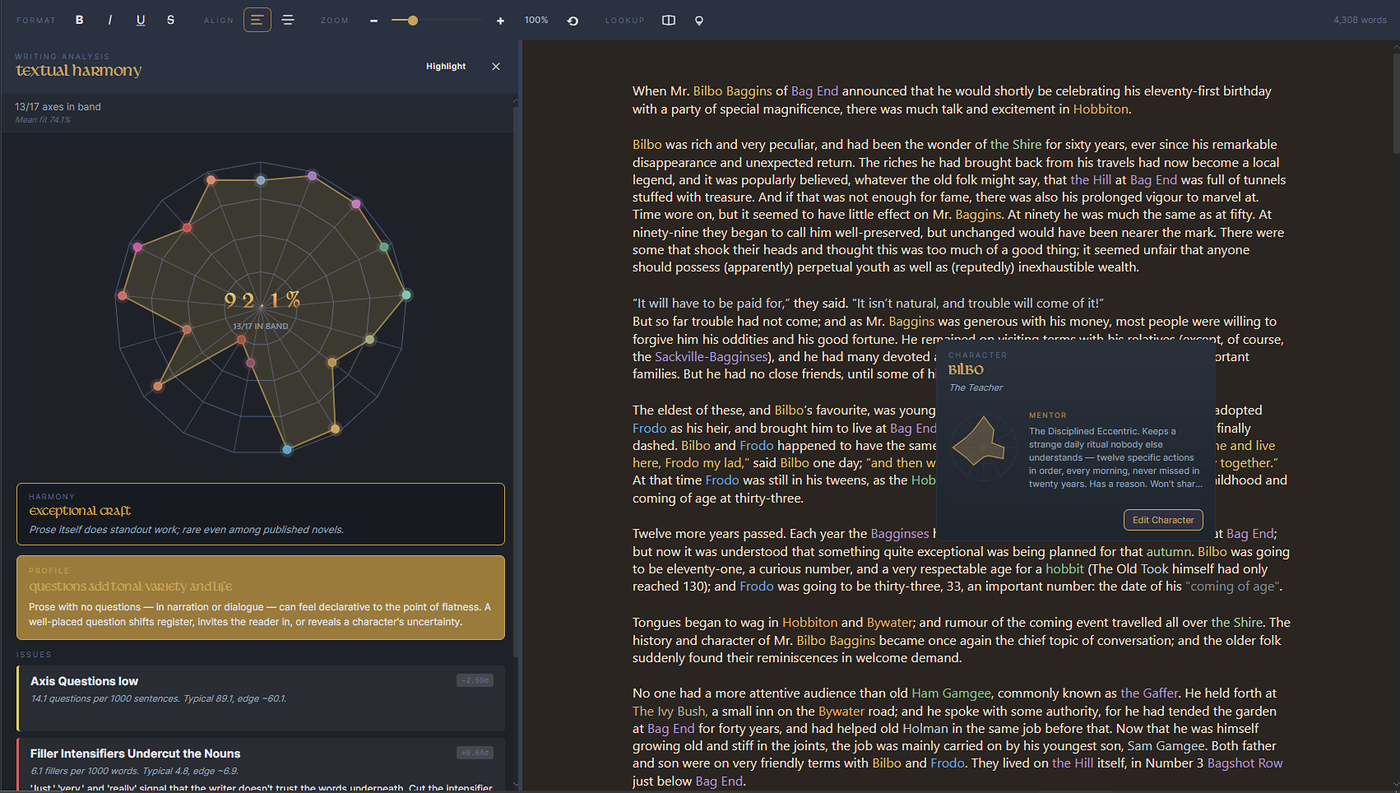Open the questions add tonal variety profile card
This screenshot has width=1400, height=793.
coord(260,598)
